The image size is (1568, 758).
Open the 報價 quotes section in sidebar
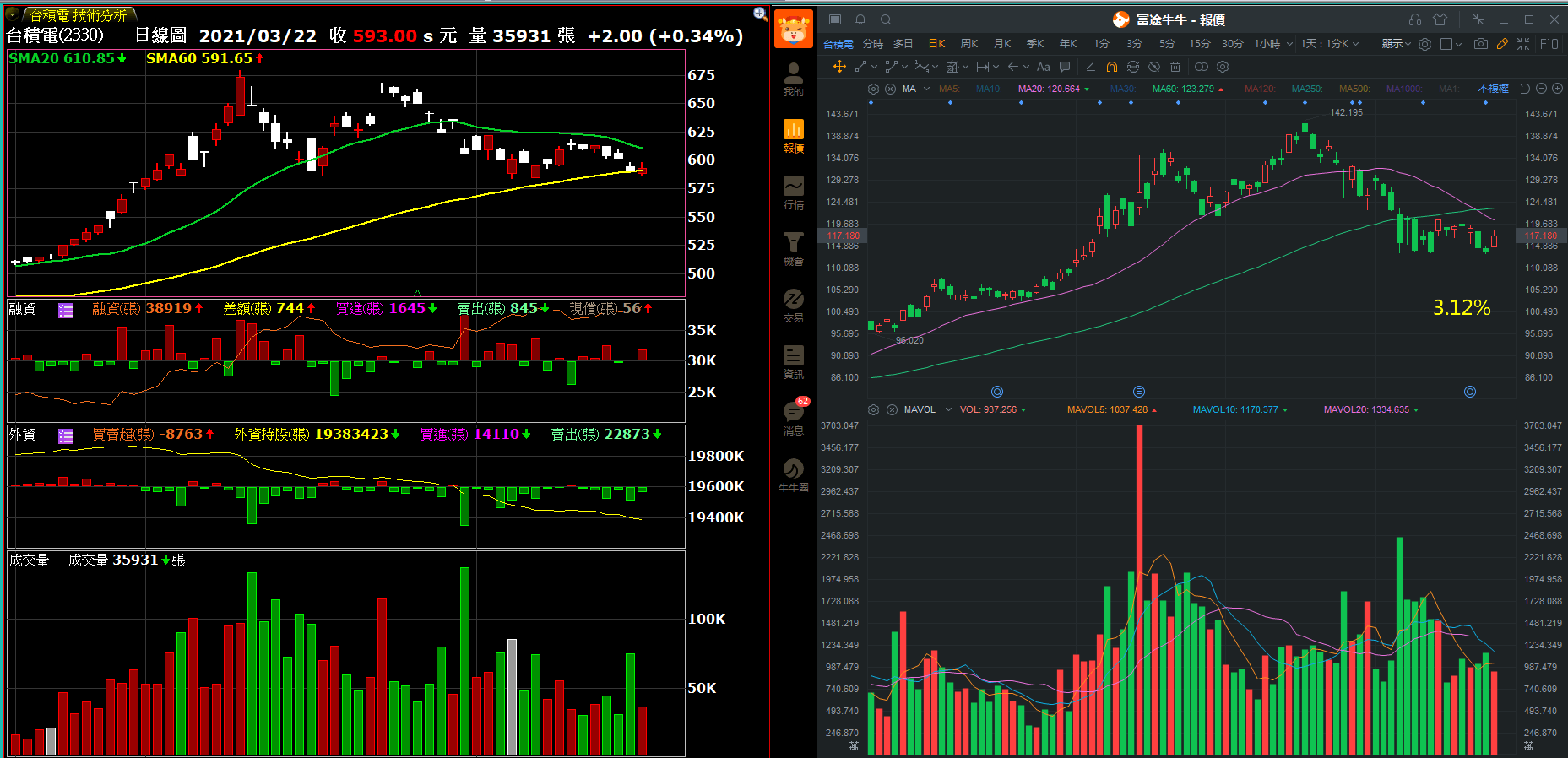tap(793, 135)
